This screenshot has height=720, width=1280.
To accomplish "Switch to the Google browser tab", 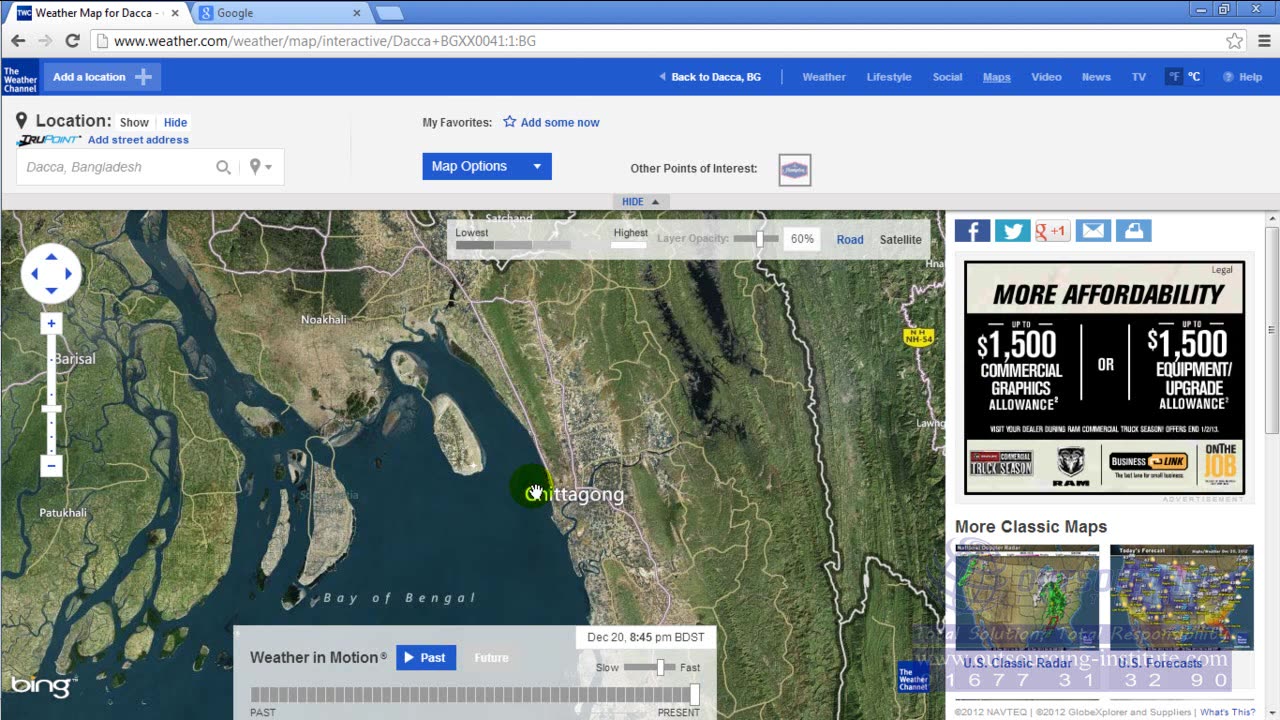I will coord(278,13).
